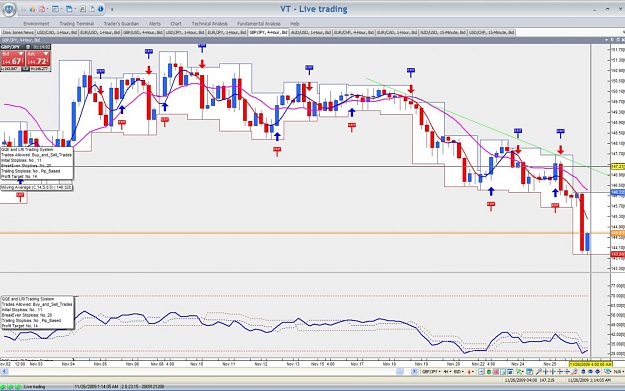This screenshot has height=391, width=625.
Task: Select the GBP/JPY 4-Hour chart tab
Action: click(268, 32)
